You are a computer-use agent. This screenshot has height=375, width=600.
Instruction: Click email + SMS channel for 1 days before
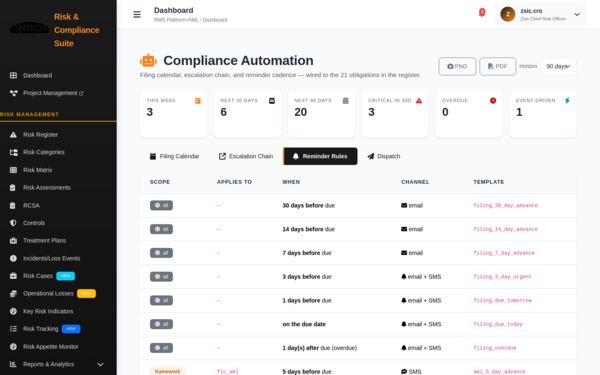[x=421, y=300]
